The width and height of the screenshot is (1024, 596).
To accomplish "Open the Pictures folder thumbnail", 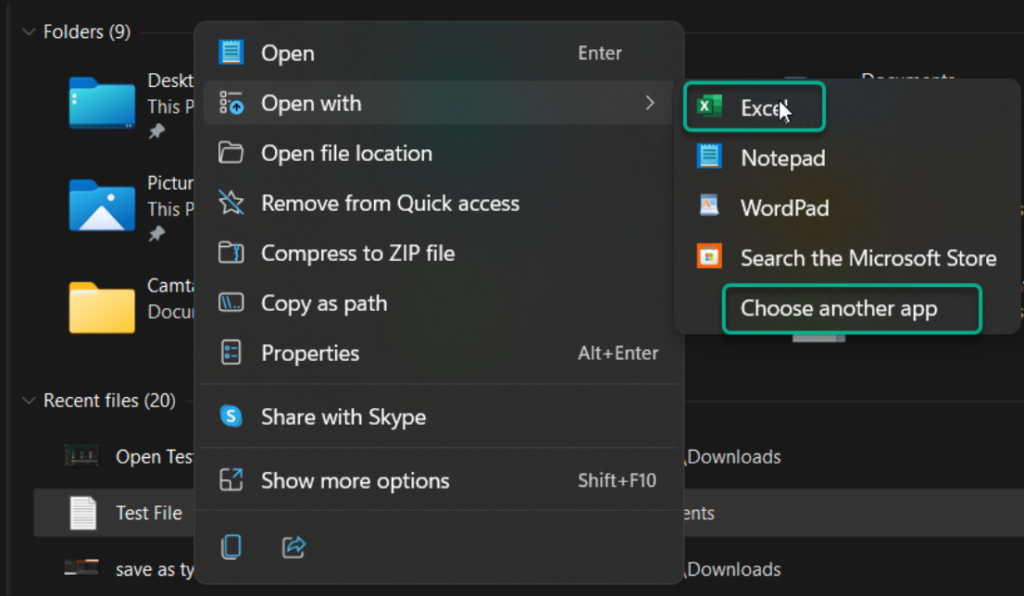I will (x=100, y=206).
